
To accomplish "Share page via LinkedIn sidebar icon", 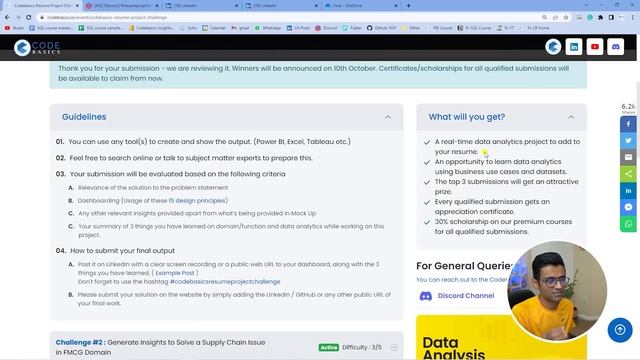I will 628,191.
